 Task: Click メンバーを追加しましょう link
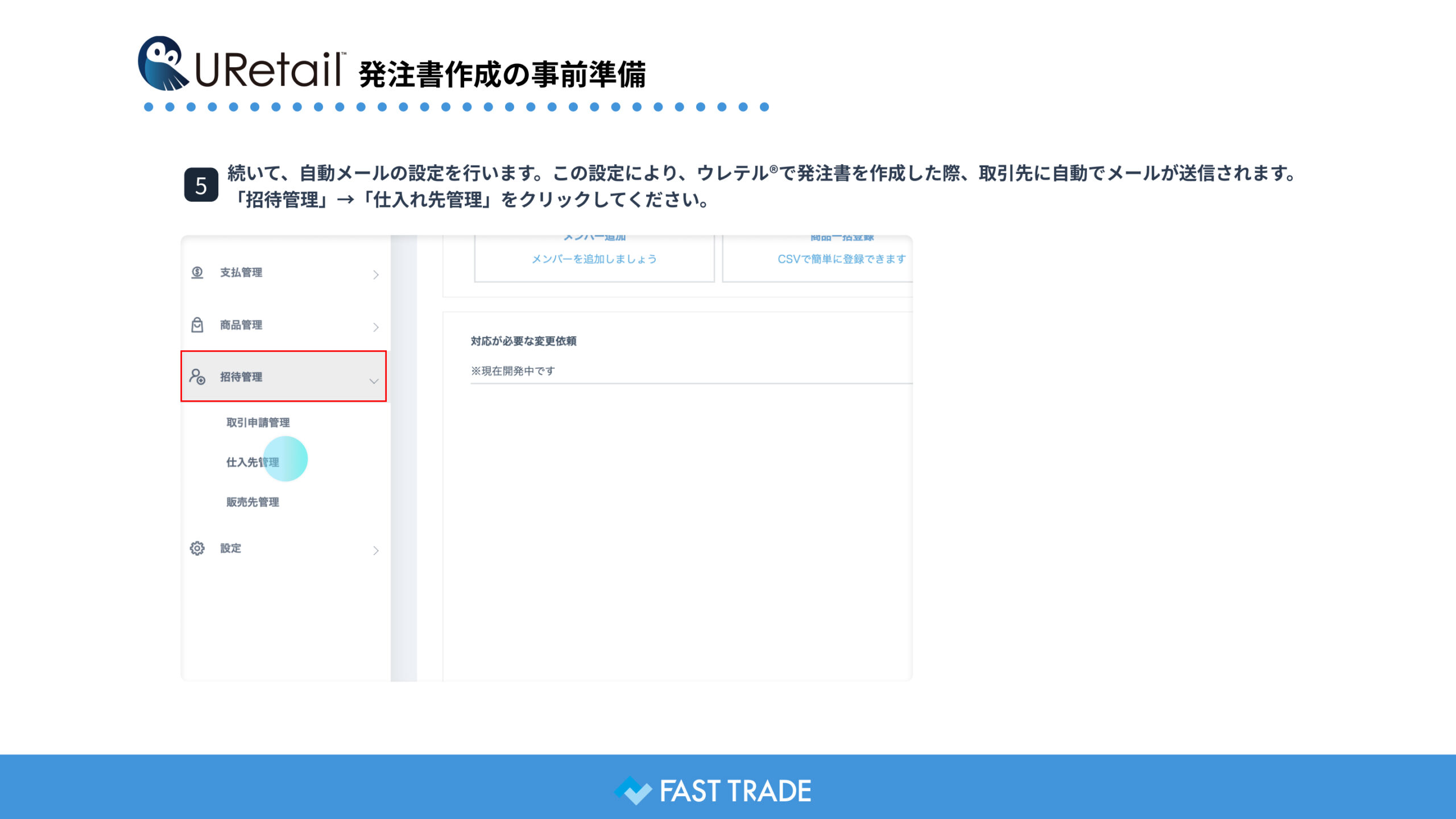(x=594, y=259)
